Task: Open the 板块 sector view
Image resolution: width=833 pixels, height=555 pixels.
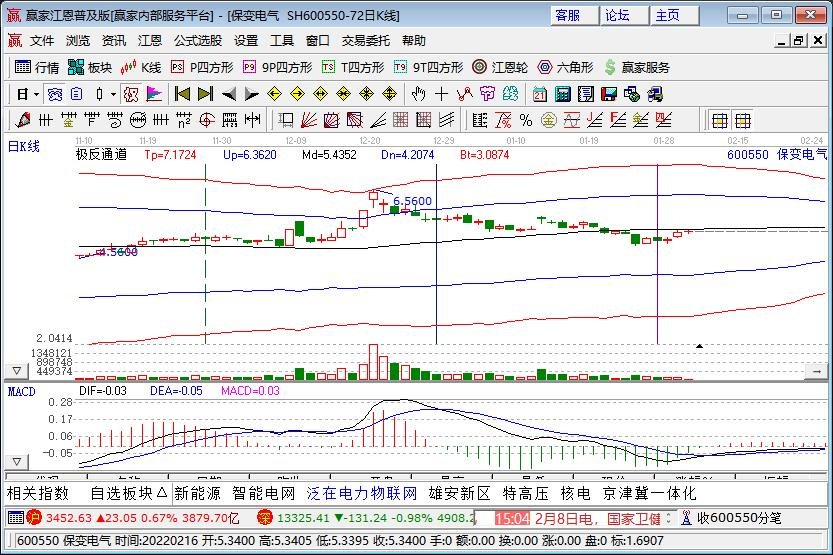Action: click(x=90, y=67)
